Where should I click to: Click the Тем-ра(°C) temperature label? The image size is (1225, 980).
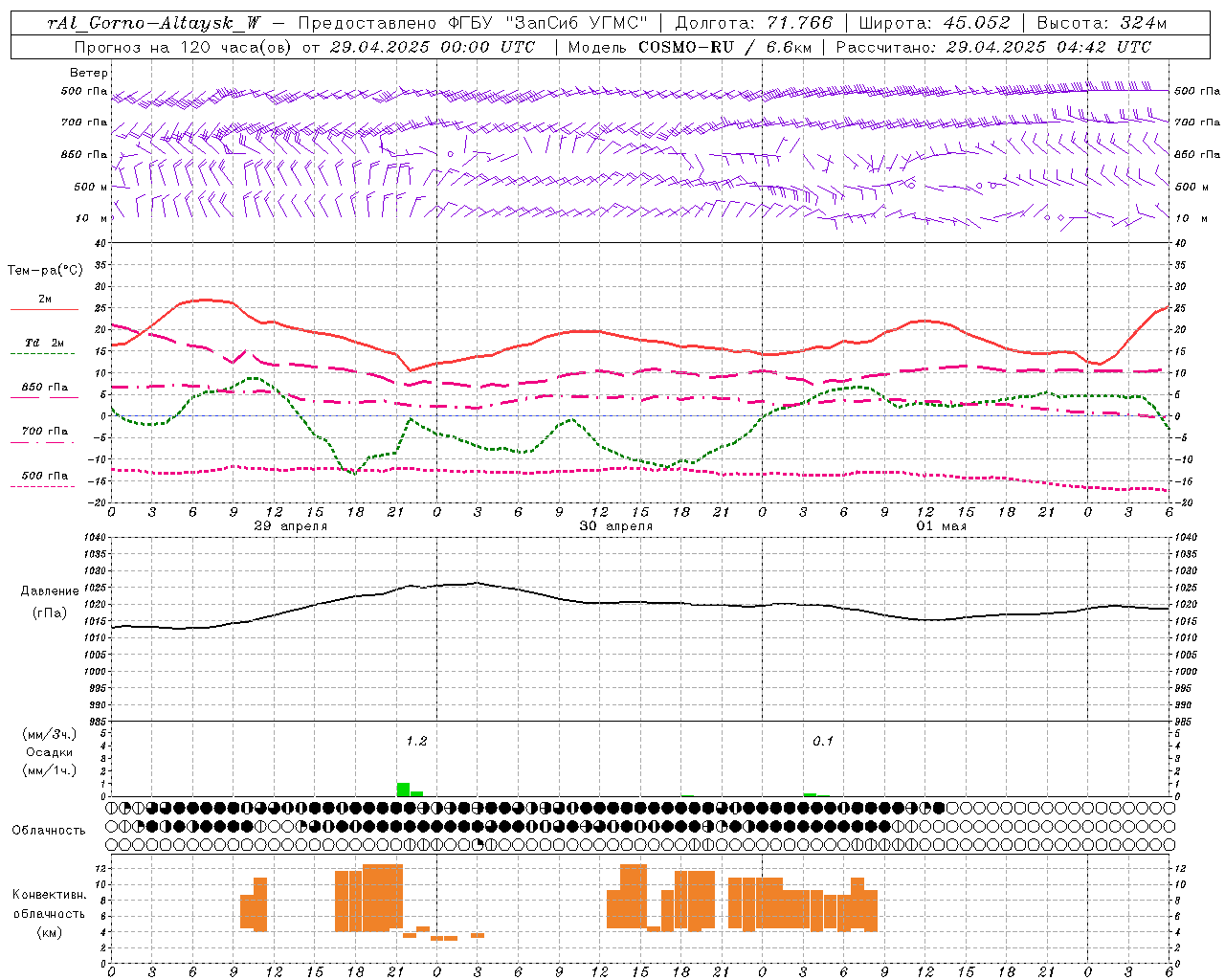pyautogui.click(x=45, y=271)
